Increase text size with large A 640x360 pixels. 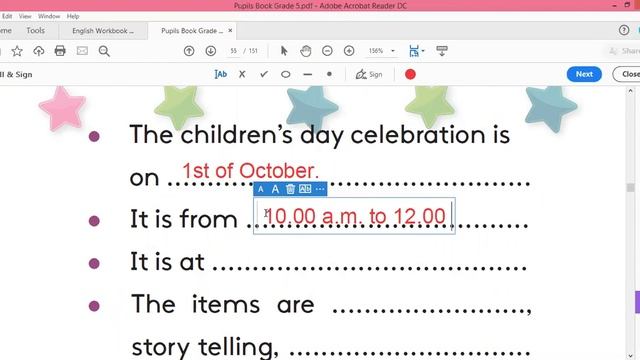coord(276,189)
